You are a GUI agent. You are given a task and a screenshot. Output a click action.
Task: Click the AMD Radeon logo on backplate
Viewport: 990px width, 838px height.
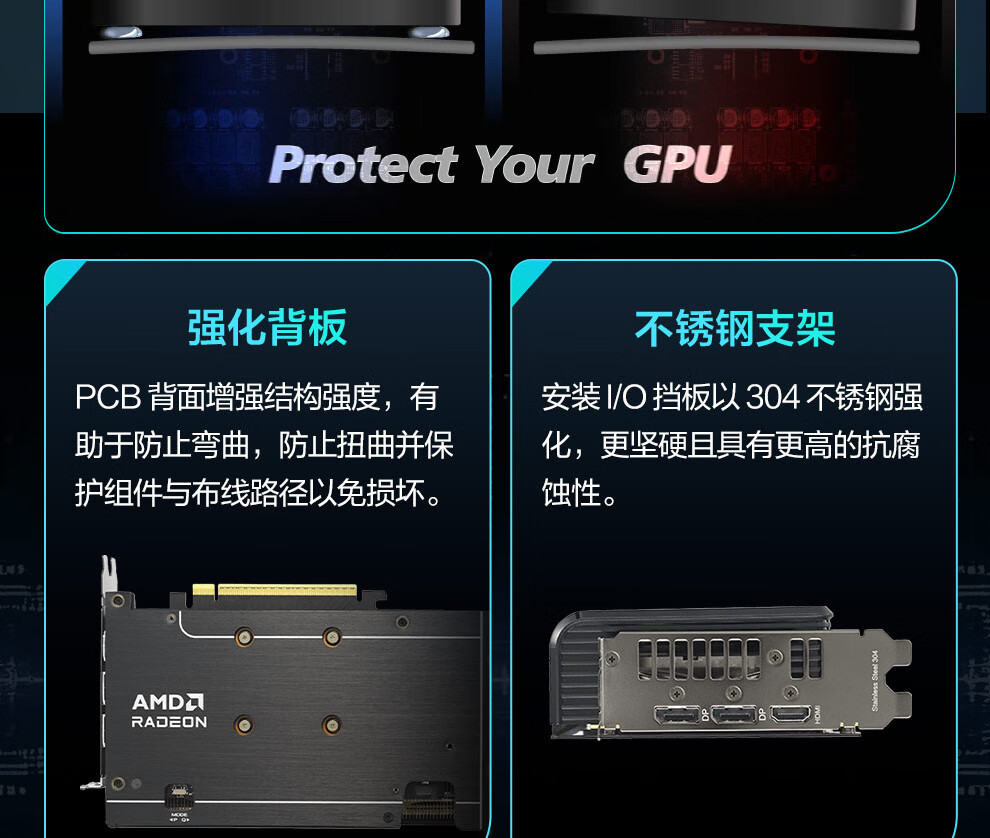point(169,711)
